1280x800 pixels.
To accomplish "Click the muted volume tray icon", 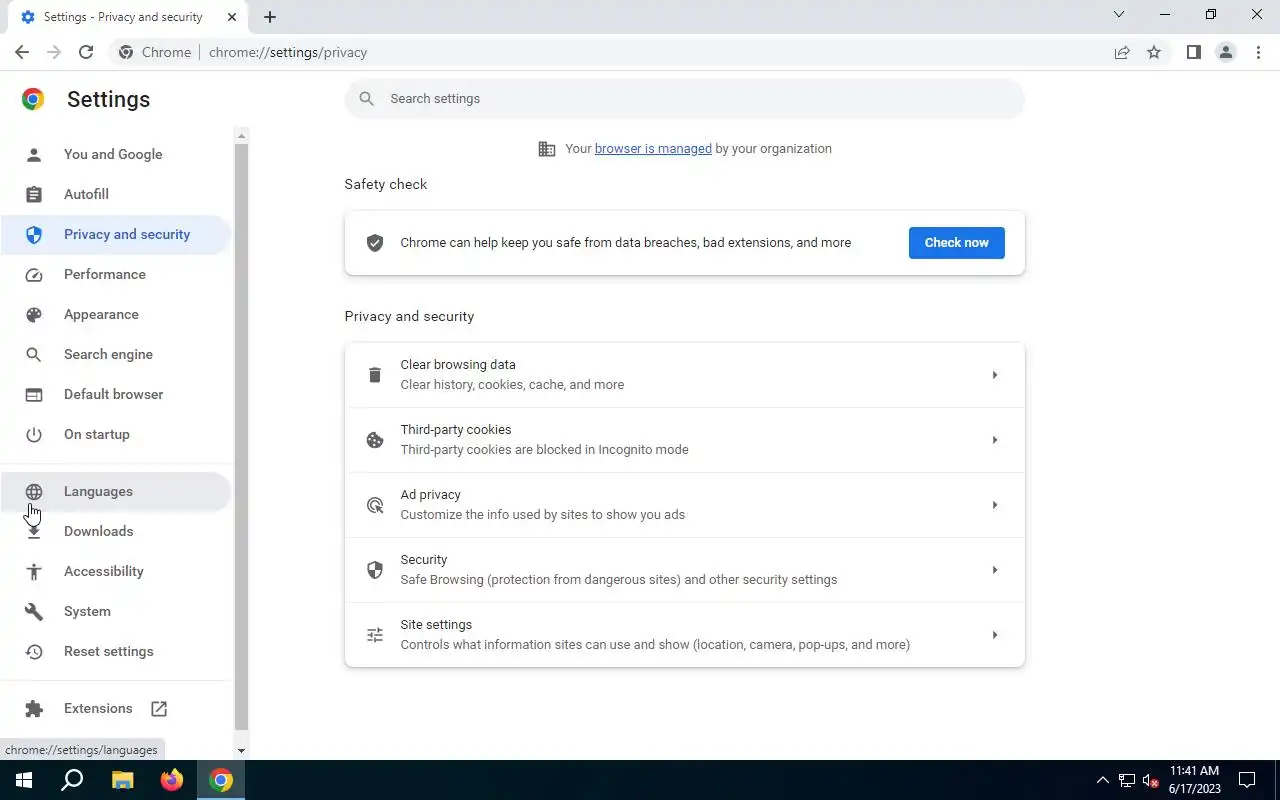I will coord(1151,780).
